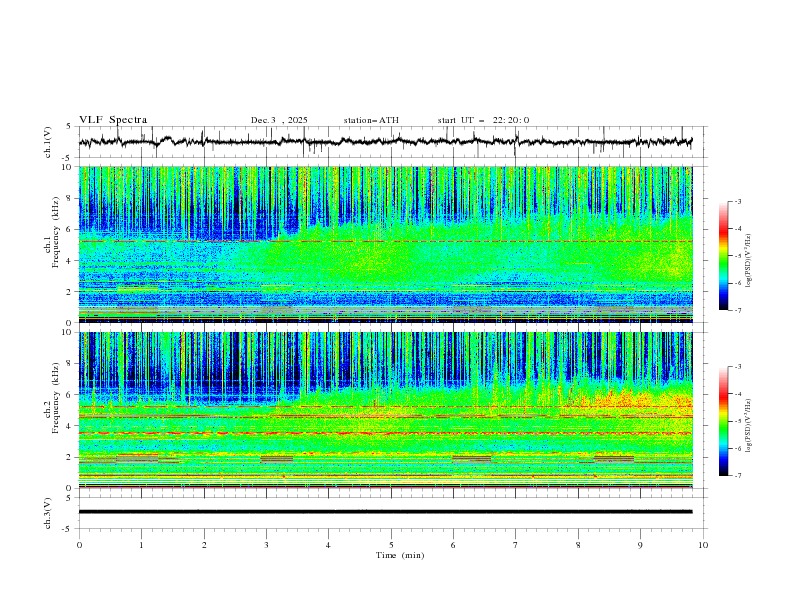The height and width of the screenshot is (612, 792).
Task: Click the 'Time (min)' axis title
Action: coord(400,555)
